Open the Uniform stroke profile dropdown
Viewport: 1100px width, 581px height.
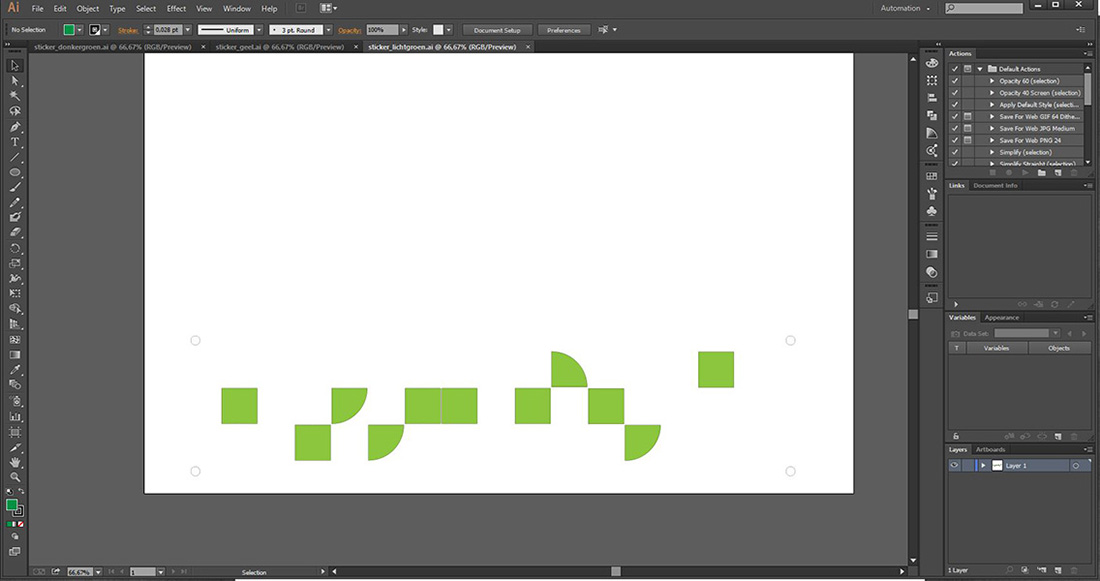259,29
